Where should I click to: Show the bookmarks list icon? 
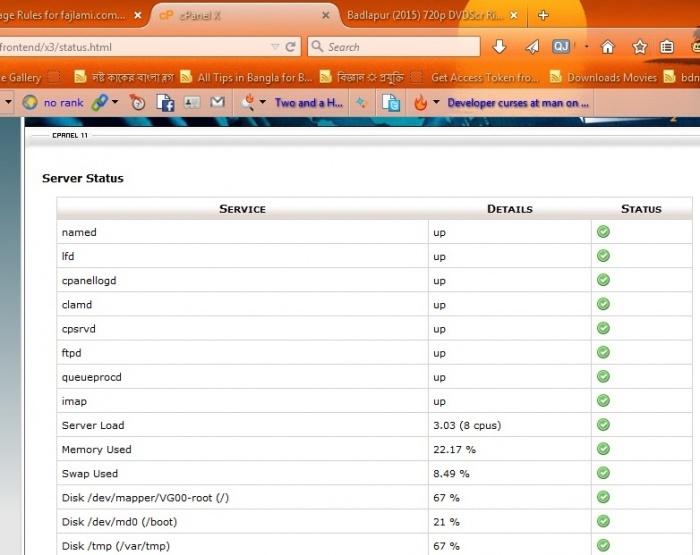click(x=667, y=46)
